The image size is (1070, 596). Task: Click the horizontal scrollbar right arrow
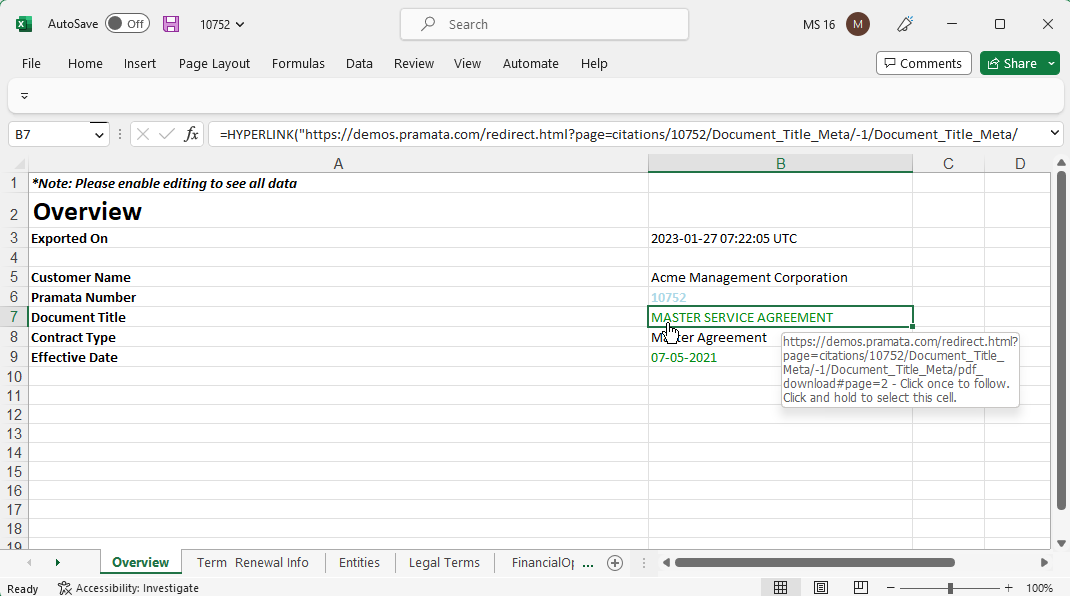click(1044, 563)
